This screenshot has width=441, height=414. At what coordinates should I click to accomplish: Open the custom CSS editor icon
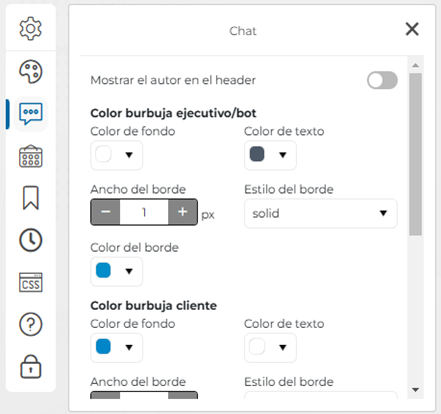(31, 282)
